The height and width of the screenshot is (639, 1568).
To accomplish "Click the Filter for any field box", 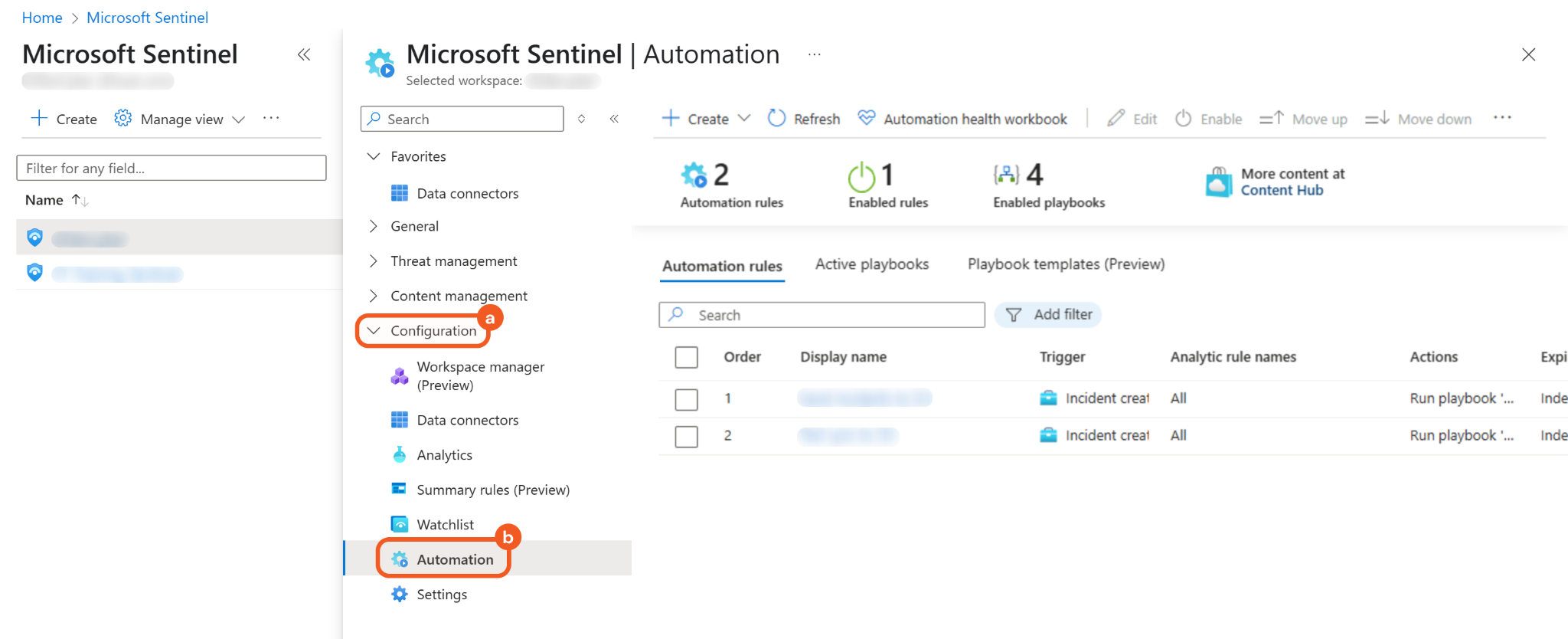I will 171,169.
